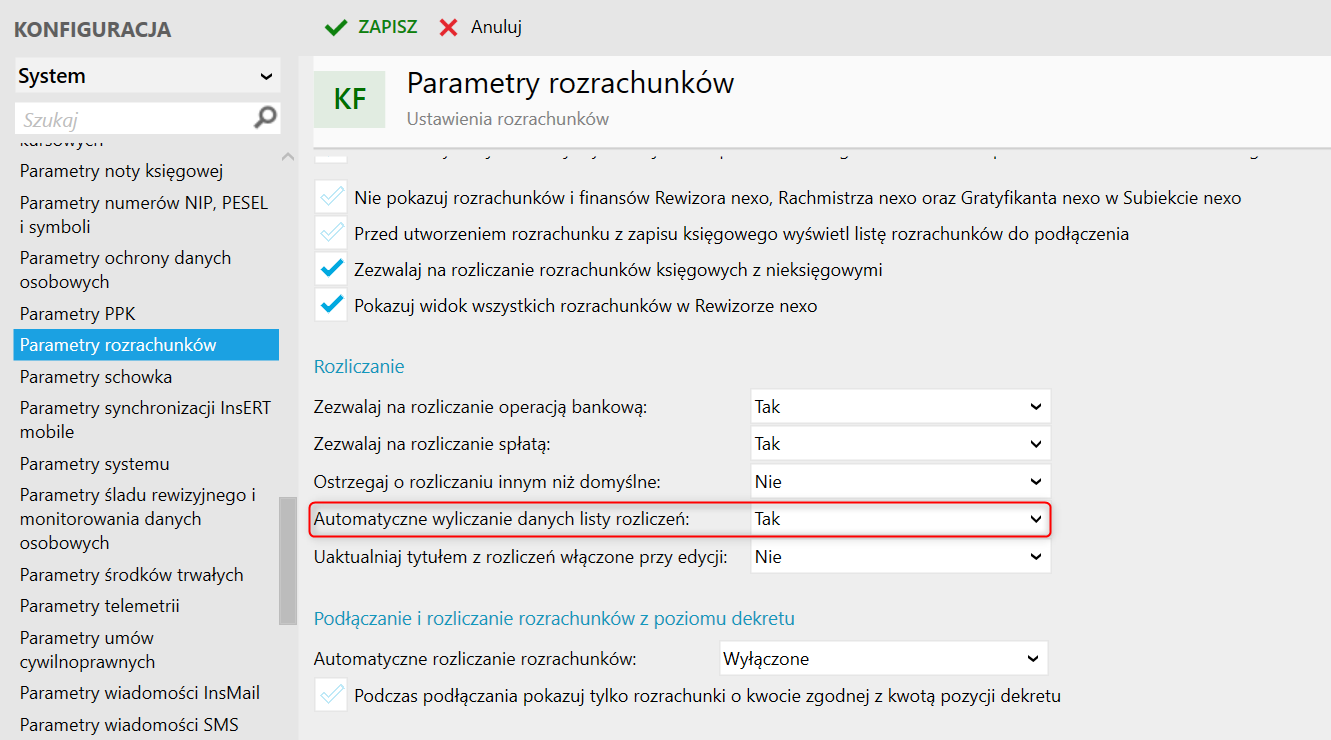Open 'Automatyczne rozliczanie rozrachunków' dropdown
Screen dimensions: 1331x740
[883, 659]
